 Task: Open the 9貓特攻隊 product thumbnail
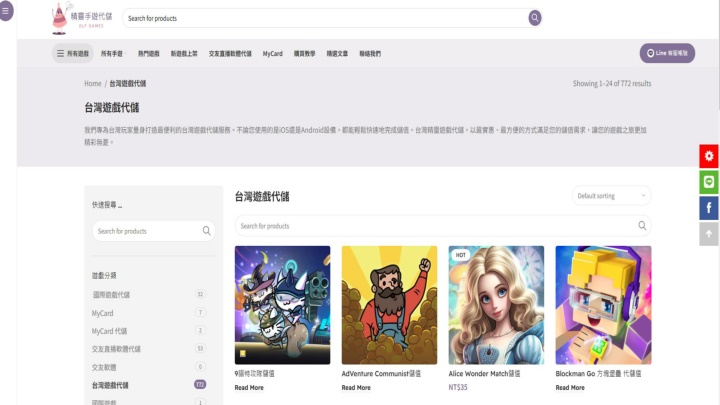pyautogui.click(x=282, y=305)
